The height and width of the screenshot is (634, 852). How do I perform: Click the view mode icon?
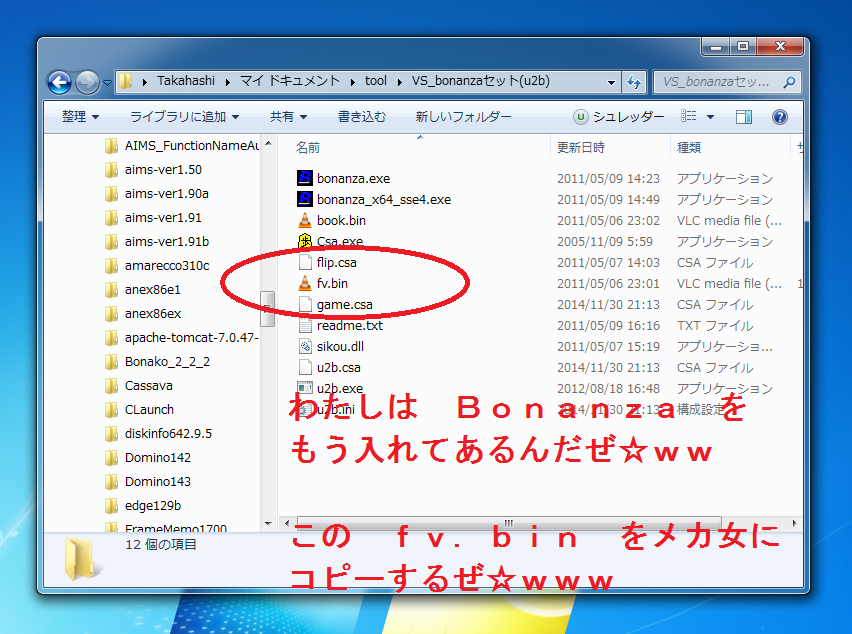click(689, 116)
